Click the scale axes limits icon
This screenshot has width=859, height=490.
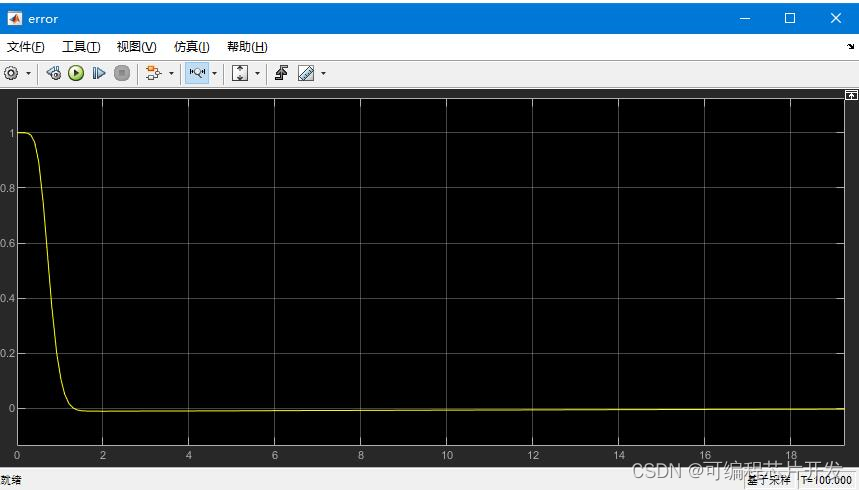coord(240,73)
